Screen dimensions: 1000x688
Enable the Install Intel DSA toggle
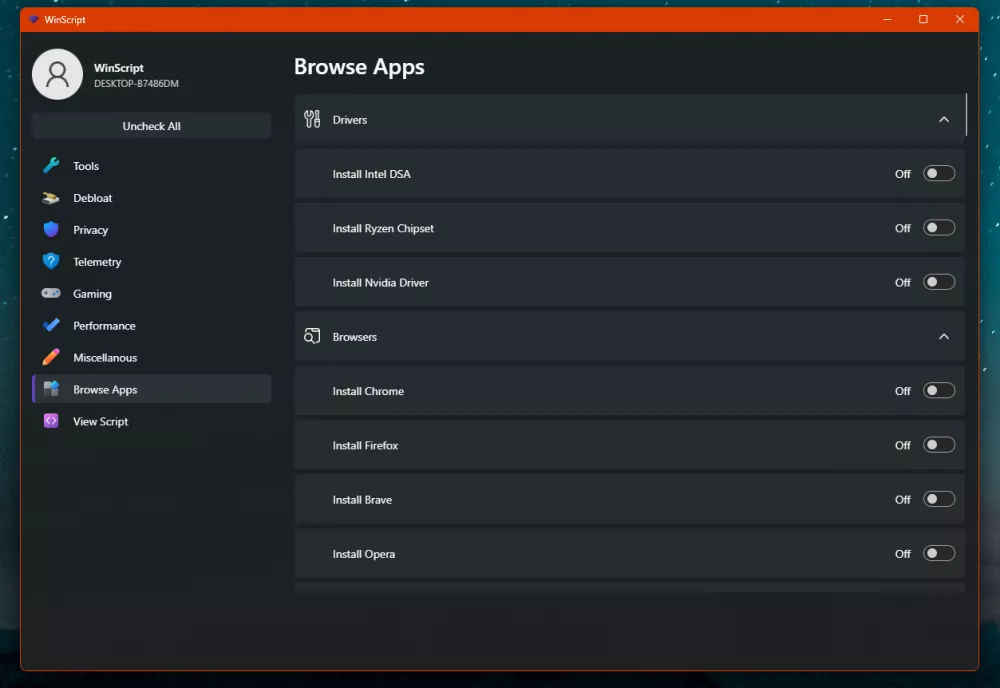pyautogui.click(x=939, y=174)
